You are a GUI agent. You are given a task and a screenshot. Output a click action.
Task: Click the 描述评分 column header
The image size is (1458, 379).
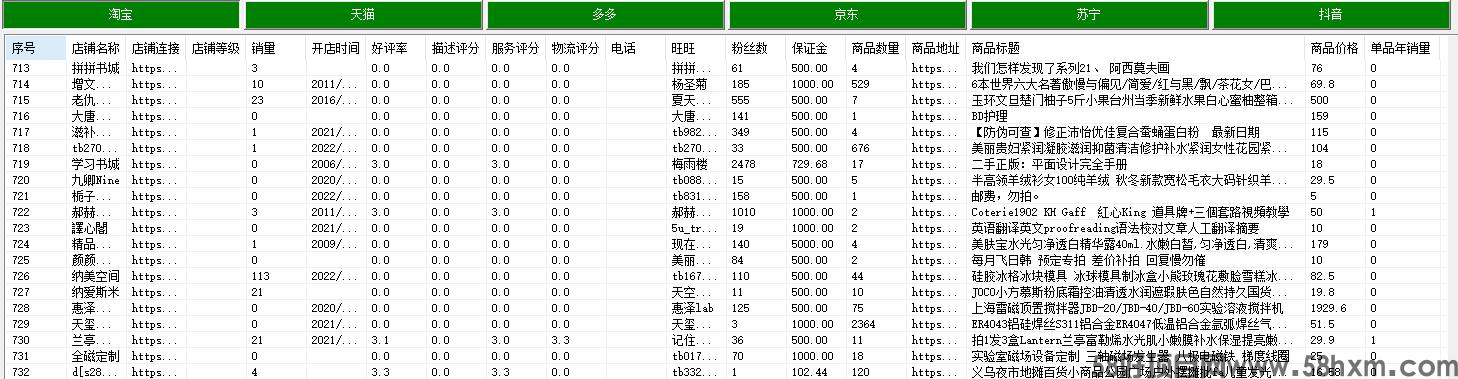click(456, 48)
